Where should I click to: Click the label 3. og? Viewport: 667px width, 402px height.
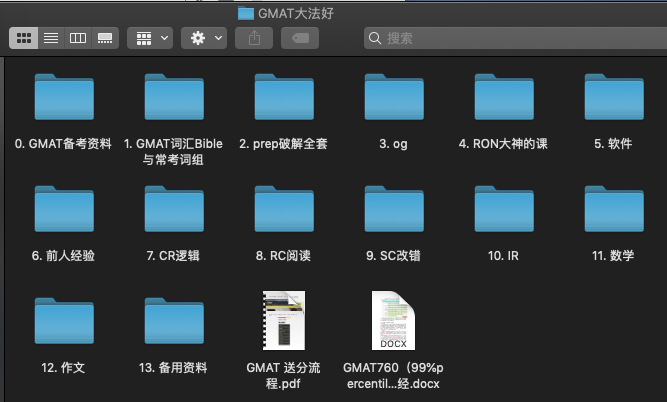coord(393,144)
